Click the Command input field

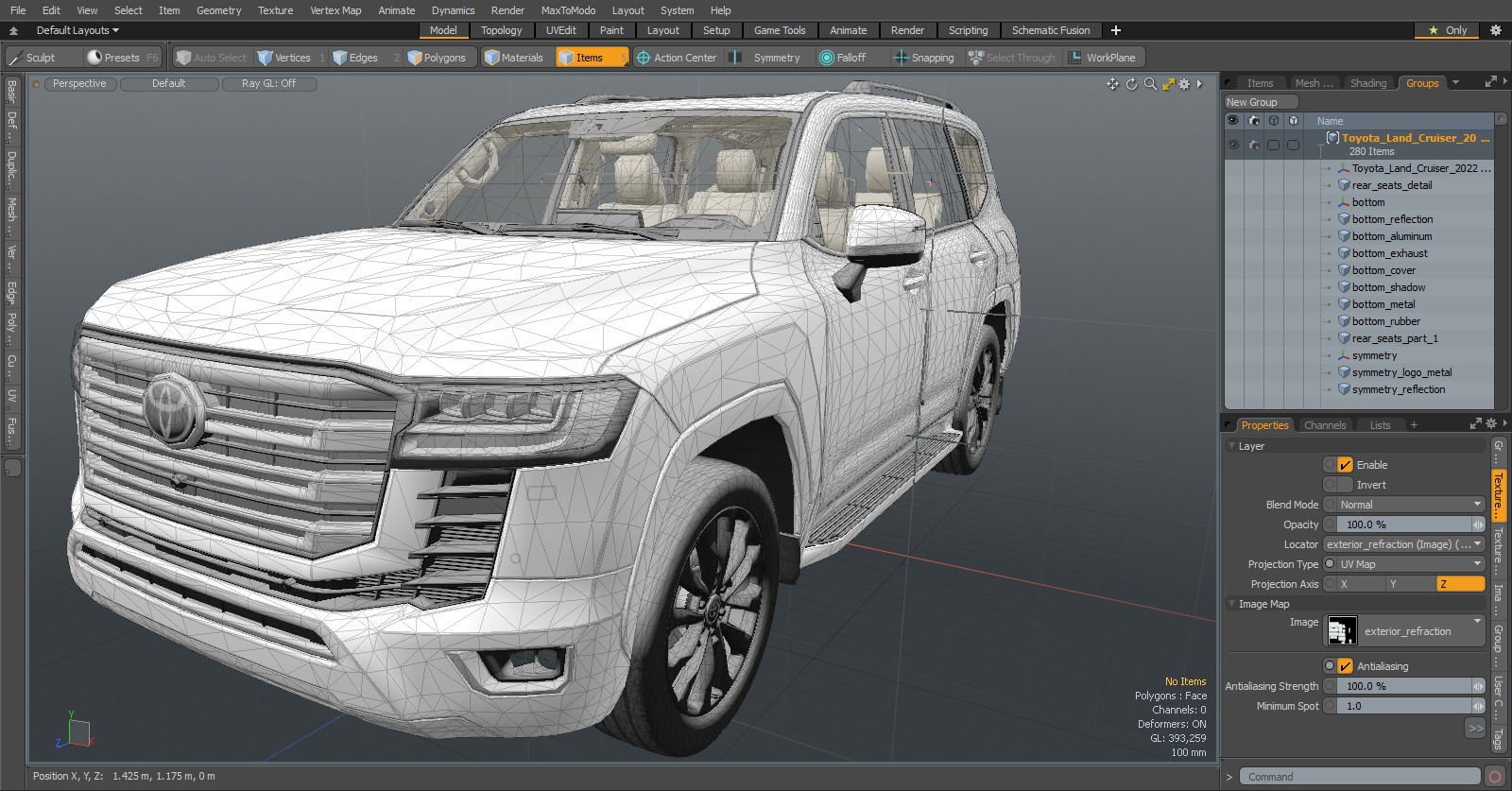click(x=1359, y=777)
